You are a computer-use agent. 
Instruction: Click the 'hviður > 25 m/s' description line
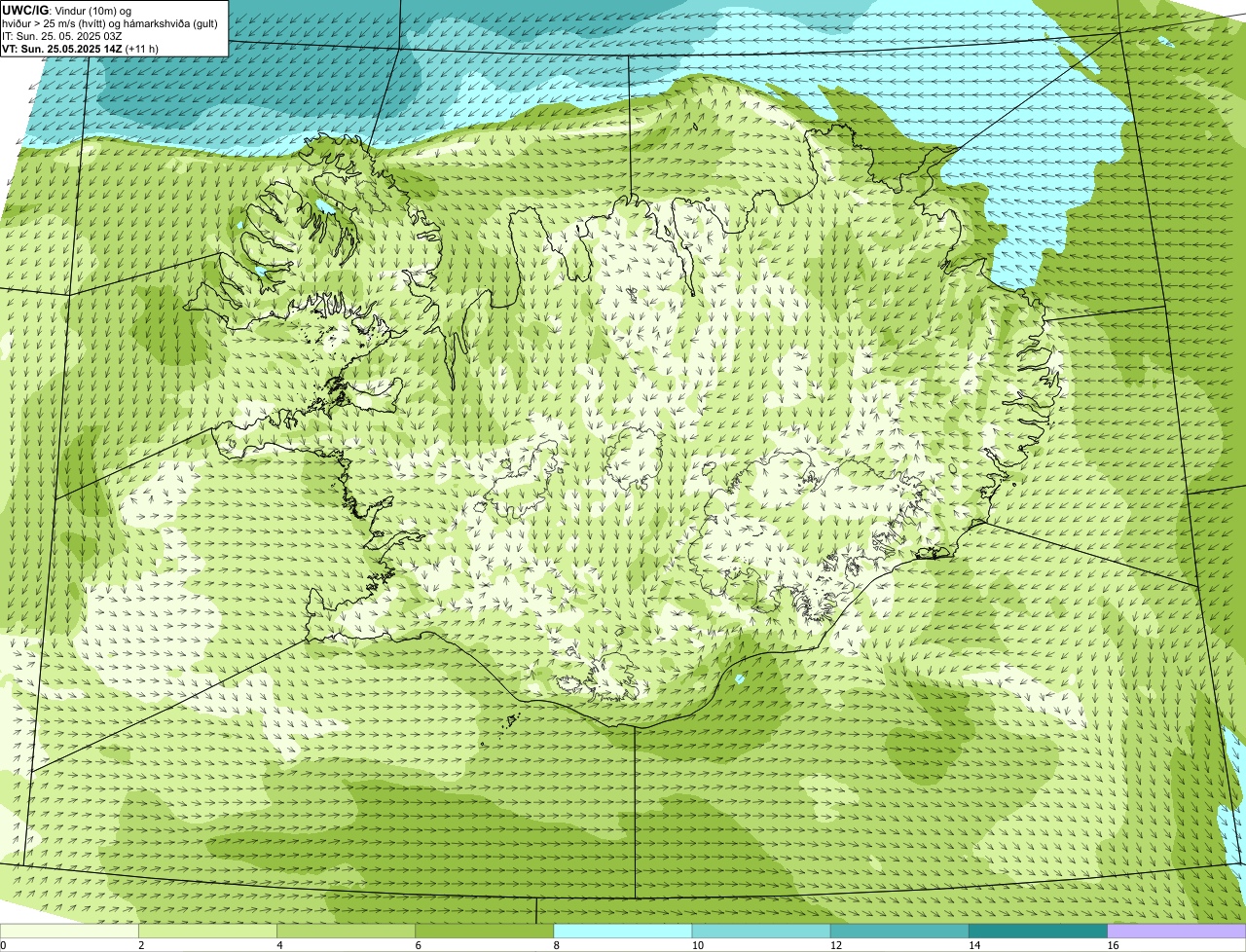pos(110,23)
